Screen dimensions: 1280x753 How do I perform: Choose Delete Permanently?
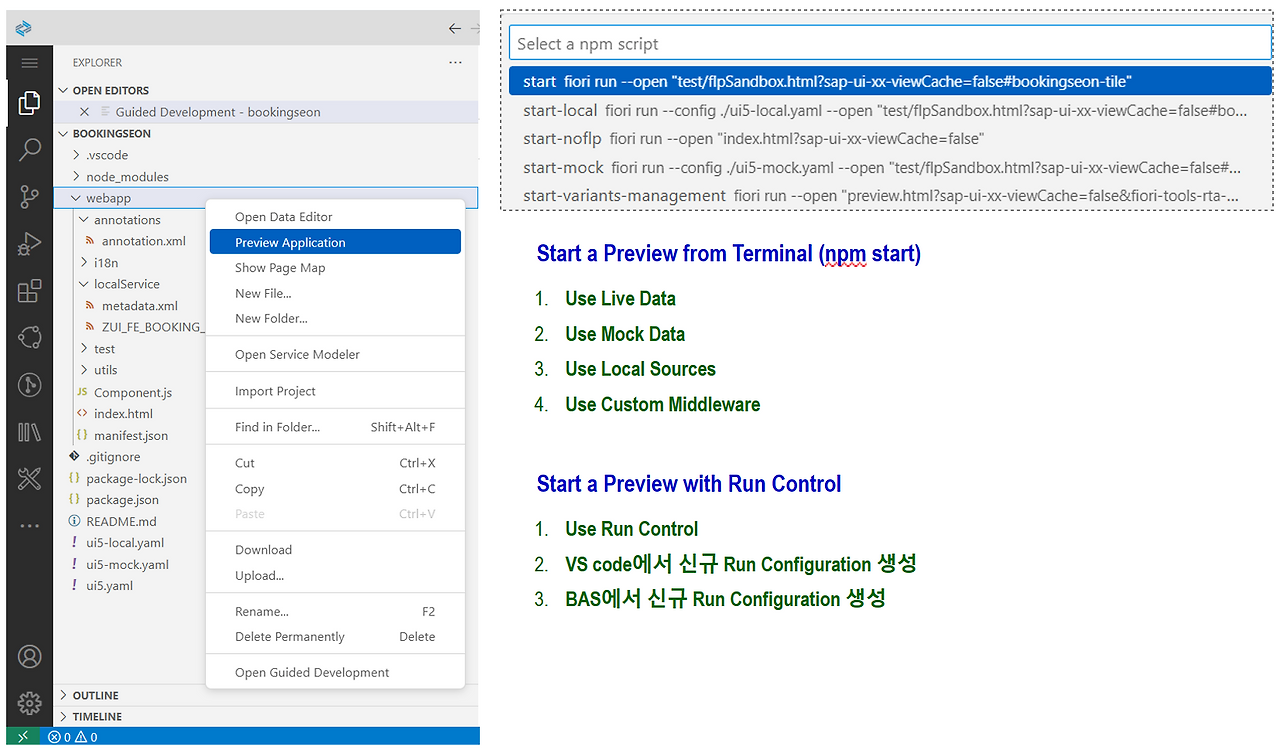coord(335,637)
